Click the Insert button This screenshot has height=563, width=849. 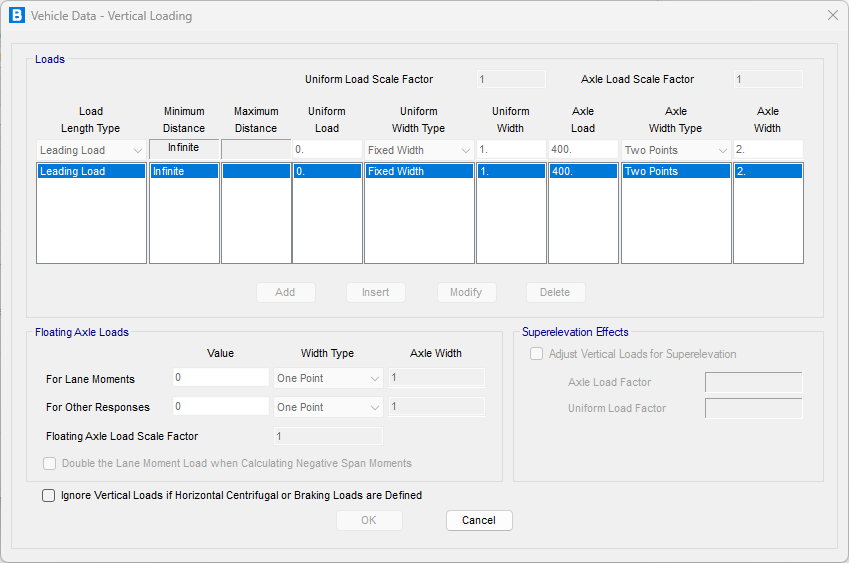(x=376, y=292)
